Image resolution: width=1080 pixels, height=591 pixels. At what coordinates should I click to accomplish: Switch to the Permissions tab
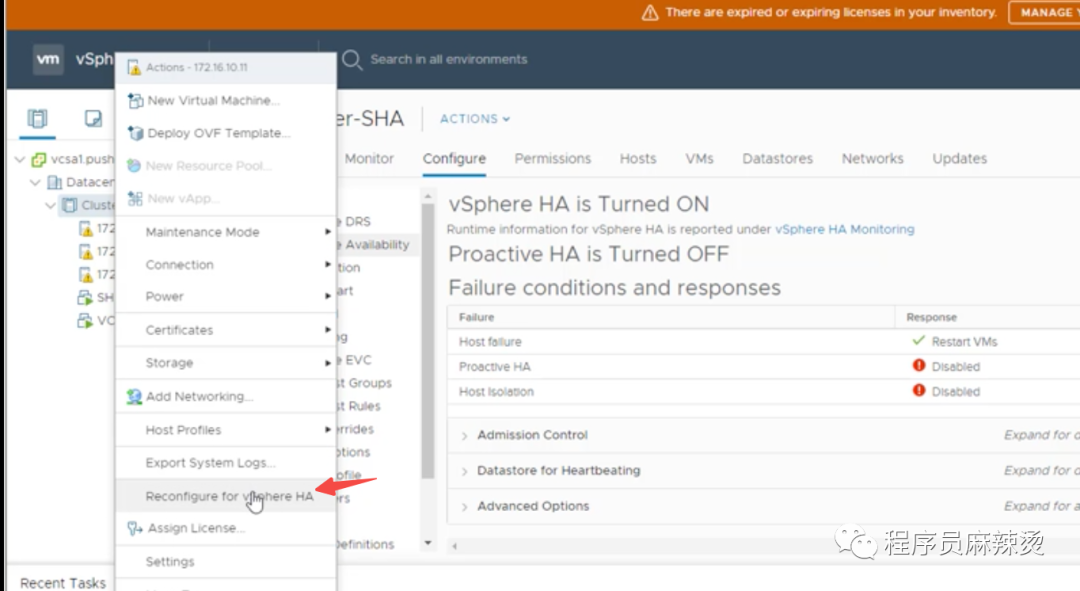point(552,159)
